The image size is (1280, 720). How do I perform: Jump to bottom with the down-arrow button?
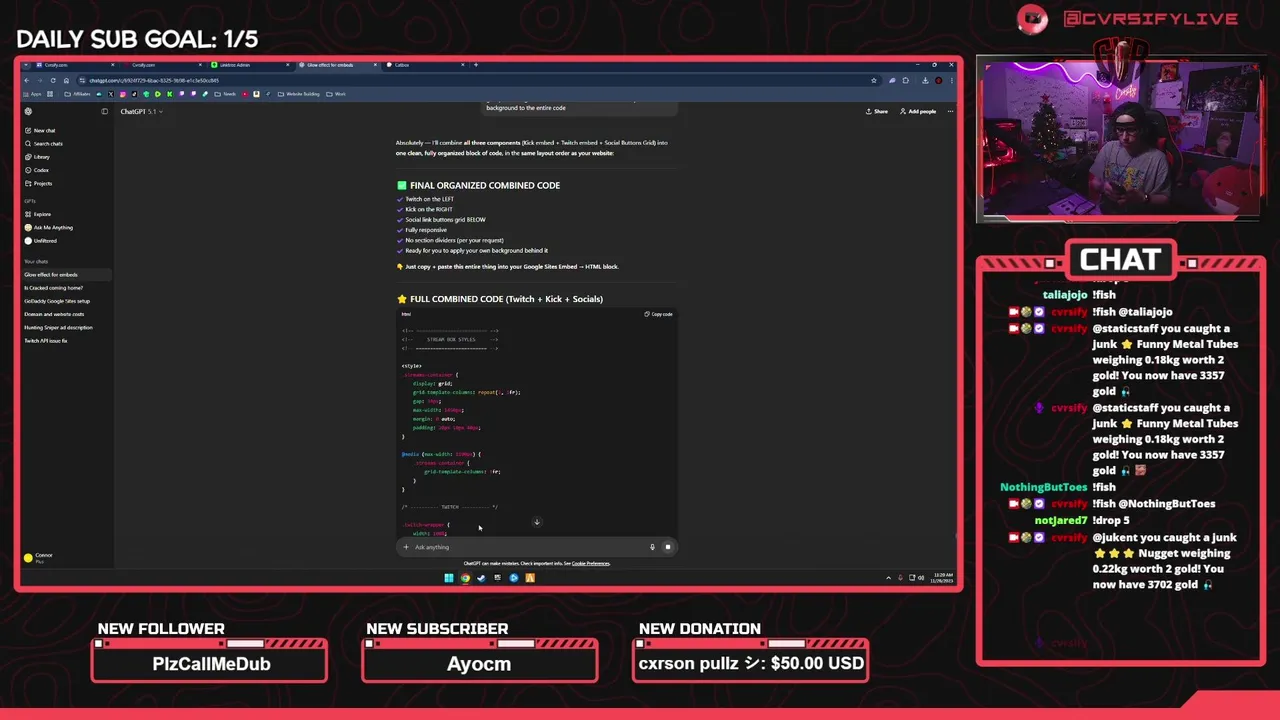point(537,522)
